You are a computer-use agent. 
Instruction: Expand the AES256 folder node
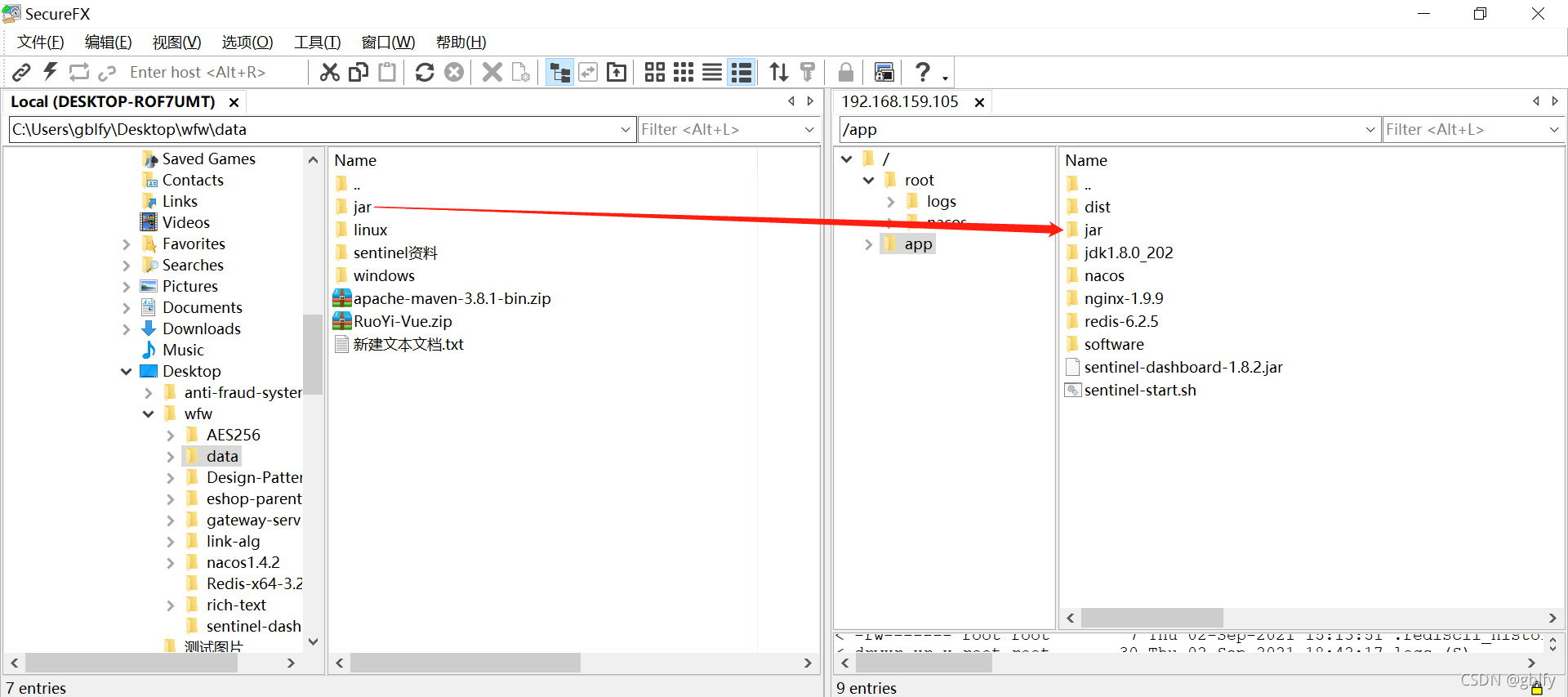170,436
